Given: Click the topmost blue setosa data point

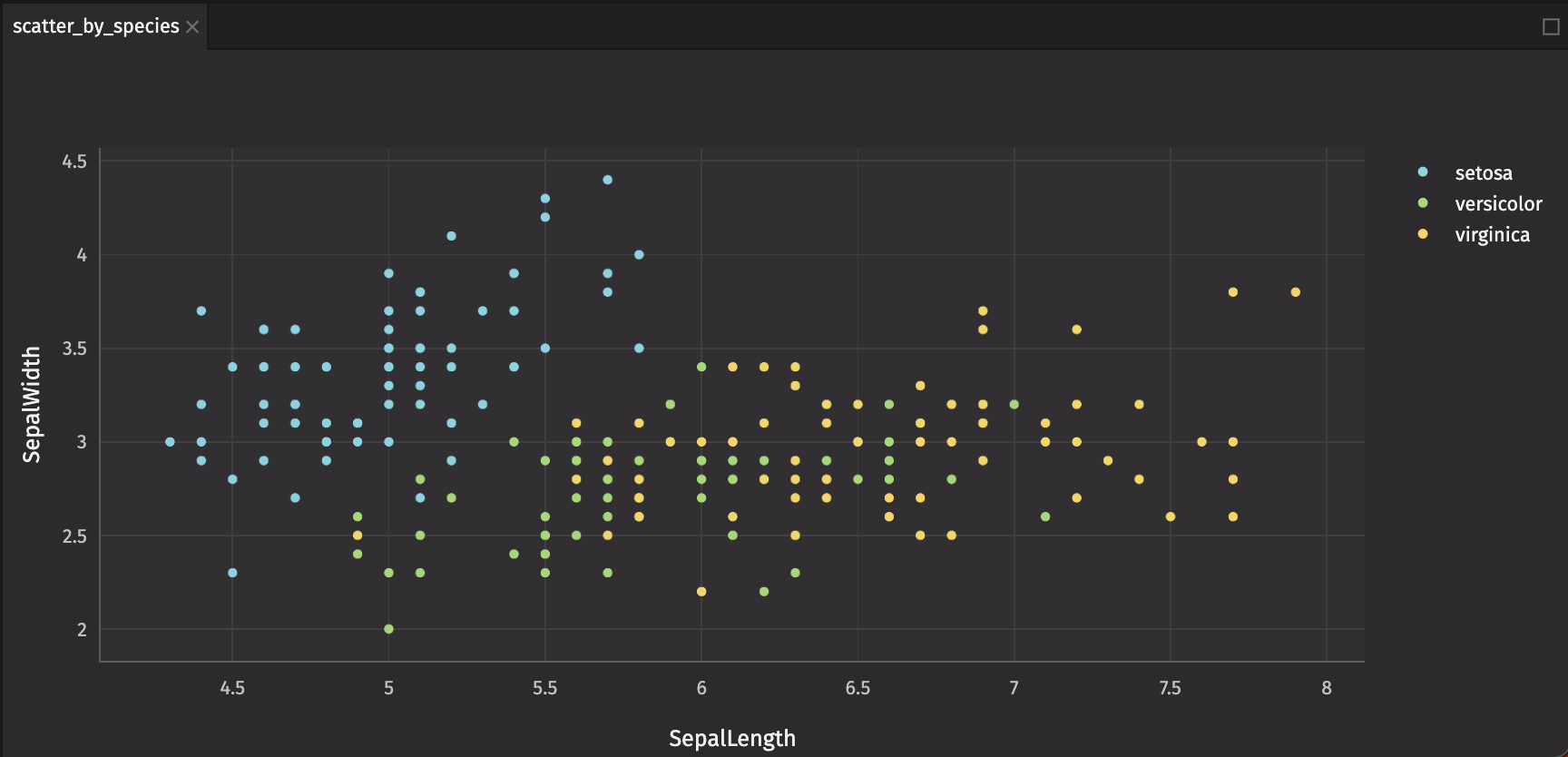Looking at the screenshot, I should (608, 180).
